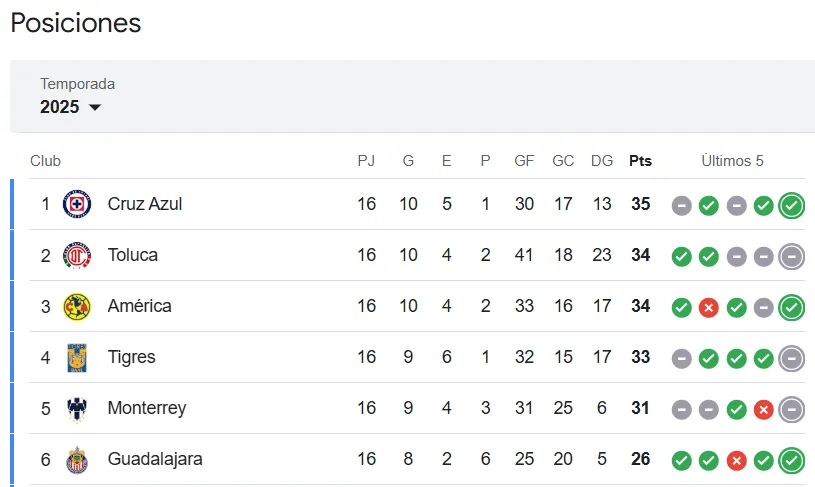Click Cruz Azul's latest win result icon

(791, 205)
